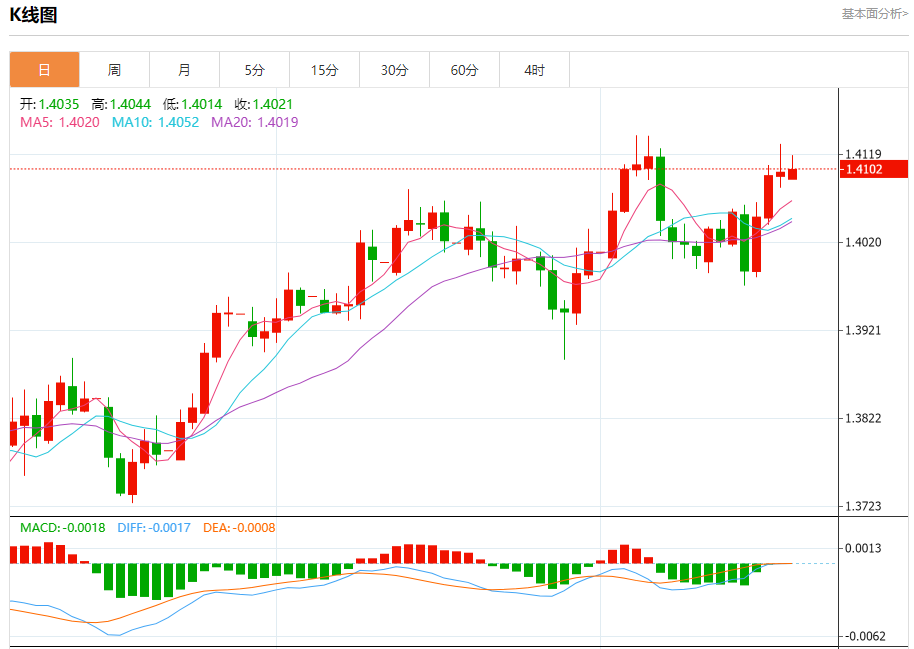The image size is (914, 649).
Task: Click the MACD value label
Action: pyautogui.click(x=62, y=527)
